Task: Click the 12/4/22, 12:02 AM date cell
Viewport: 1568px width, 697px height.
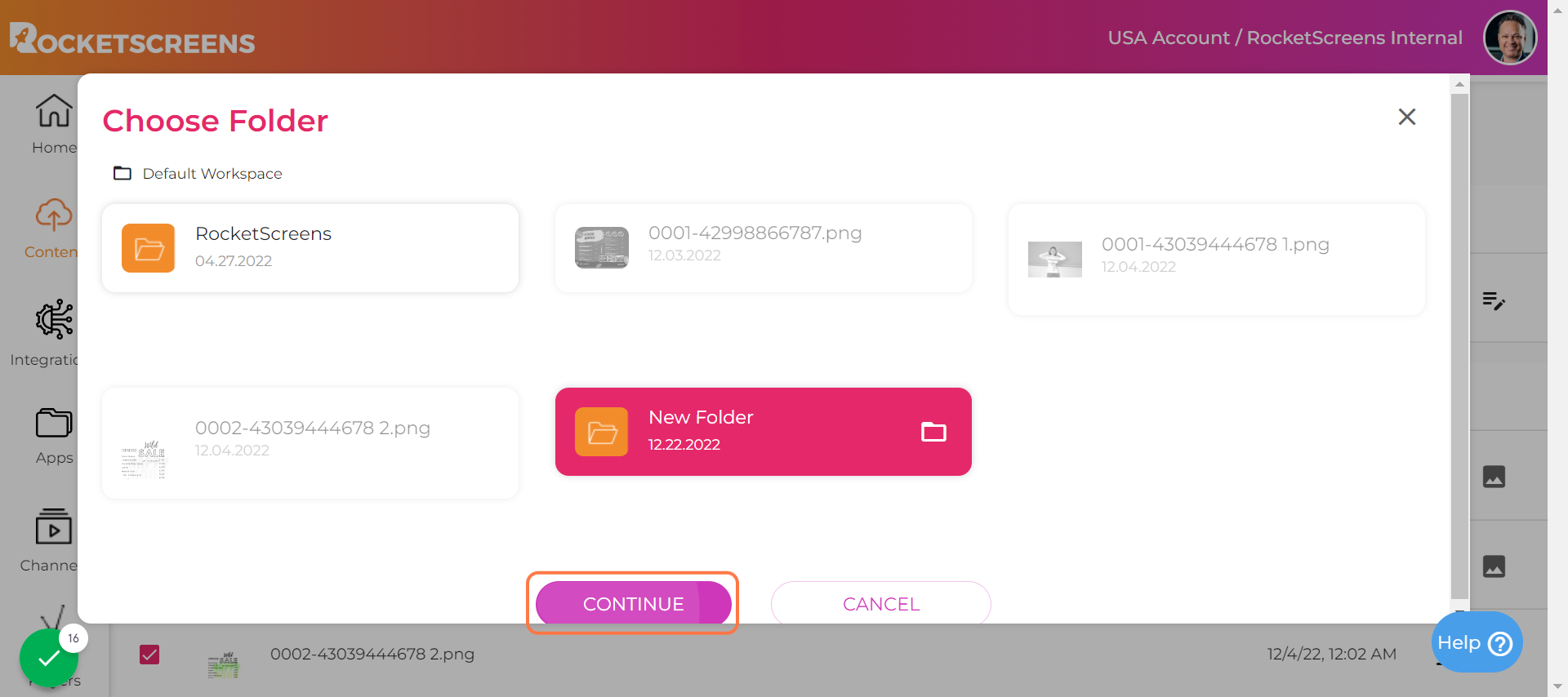Action: 1331,654
